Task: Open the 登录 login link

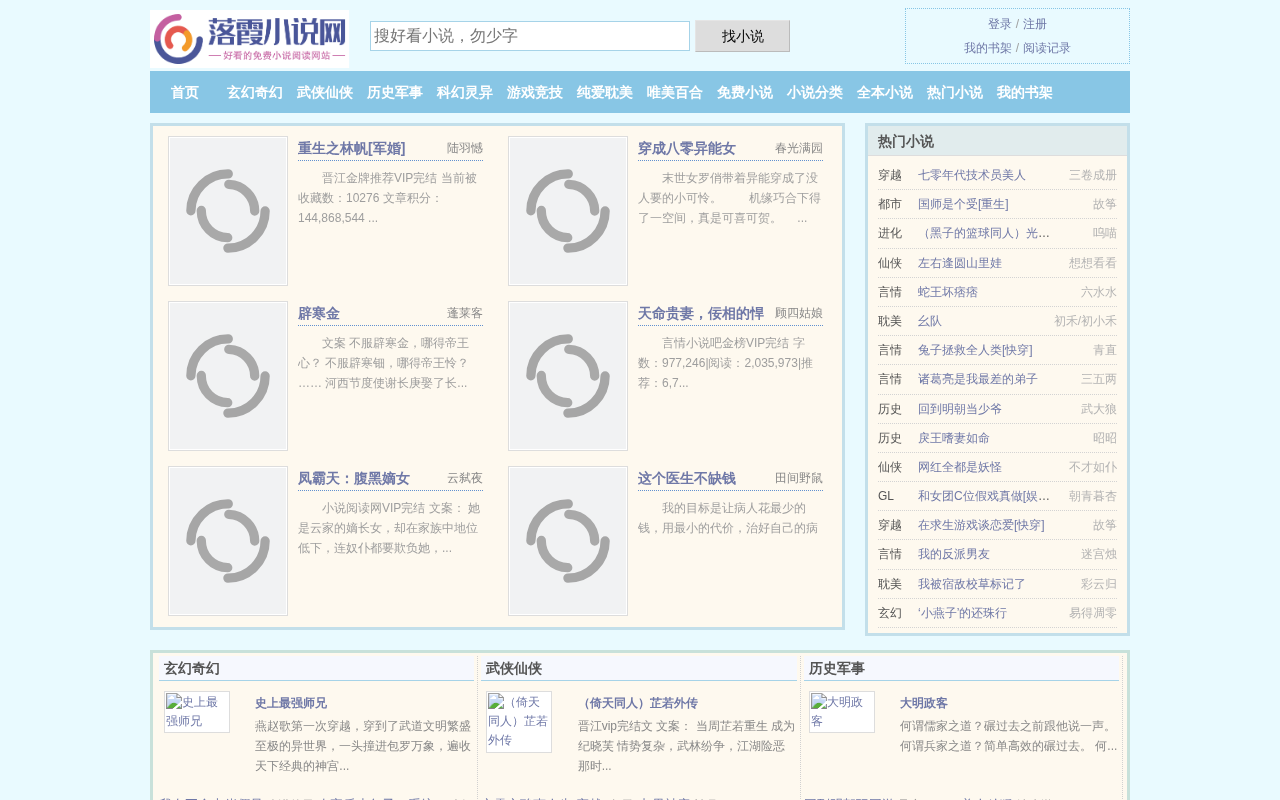Action: pos(1000,24)
